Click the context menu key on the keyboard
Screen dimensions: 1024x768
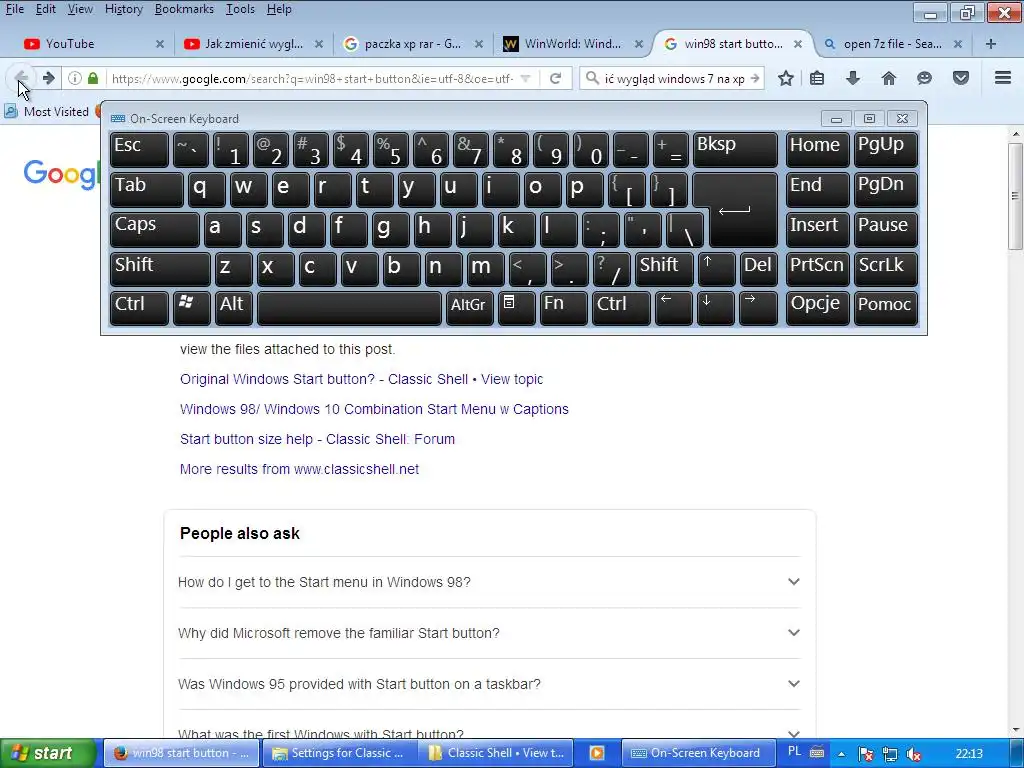[x=516, y=308]
